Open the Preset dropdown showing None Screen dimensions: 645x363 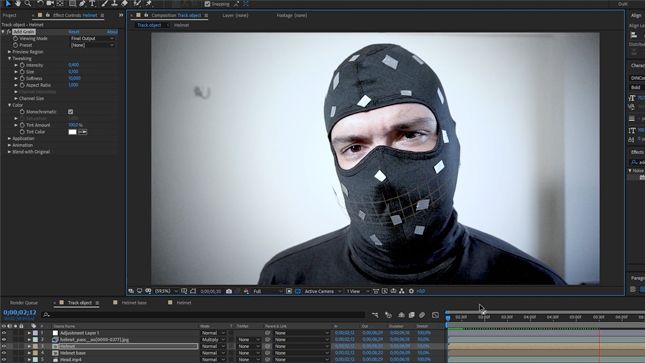(x=92, y=45)
